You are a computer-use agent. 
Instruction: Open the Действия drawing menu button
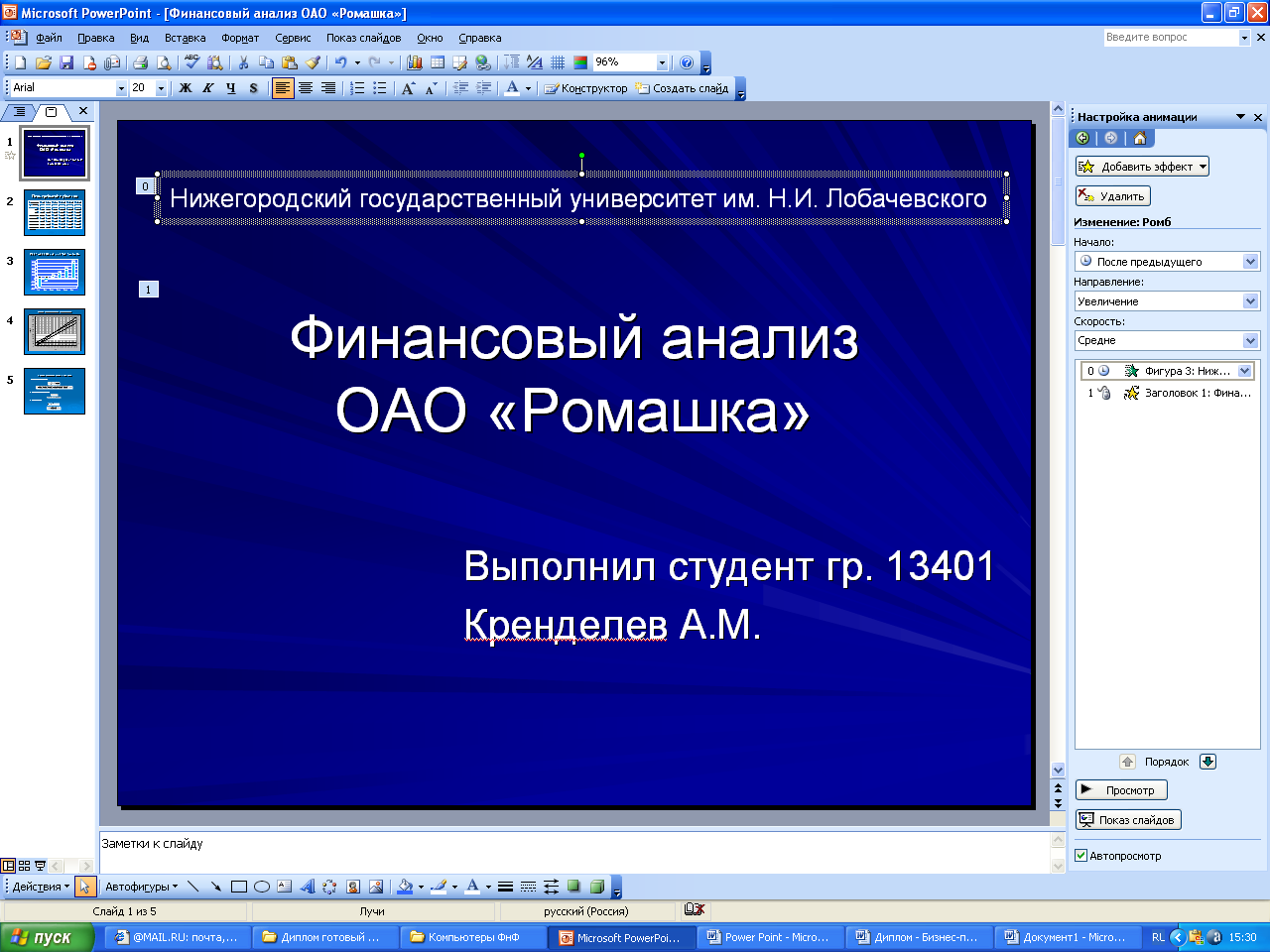(41, 887)
